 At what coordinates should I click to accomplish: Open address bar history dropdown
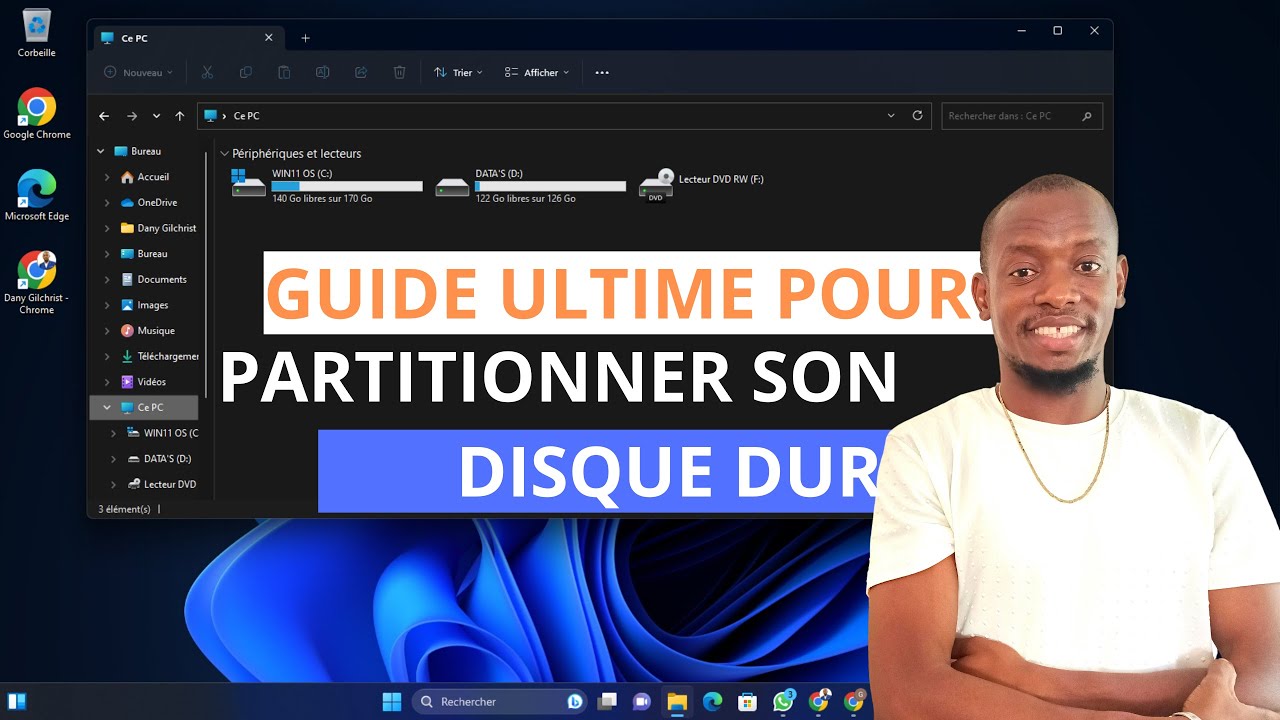891,116
